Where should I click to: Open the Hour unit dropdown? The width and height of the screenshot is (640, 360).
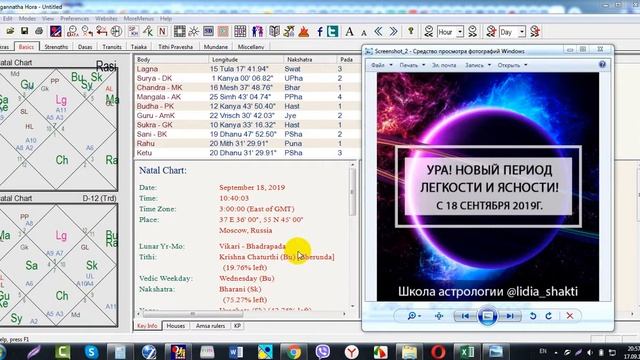460,32
